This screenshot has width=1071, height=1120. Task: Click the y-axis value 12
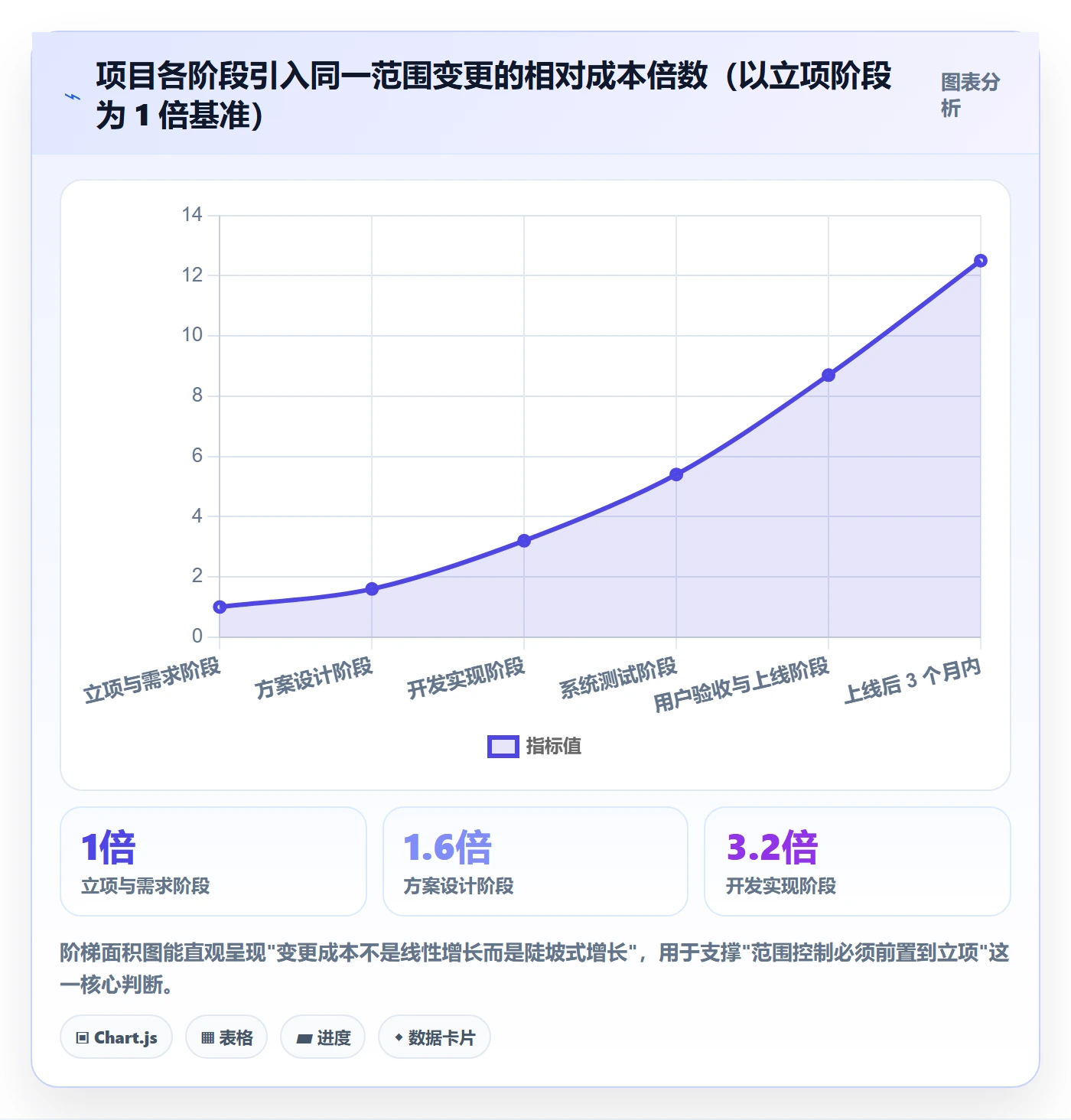coord(192,275)
